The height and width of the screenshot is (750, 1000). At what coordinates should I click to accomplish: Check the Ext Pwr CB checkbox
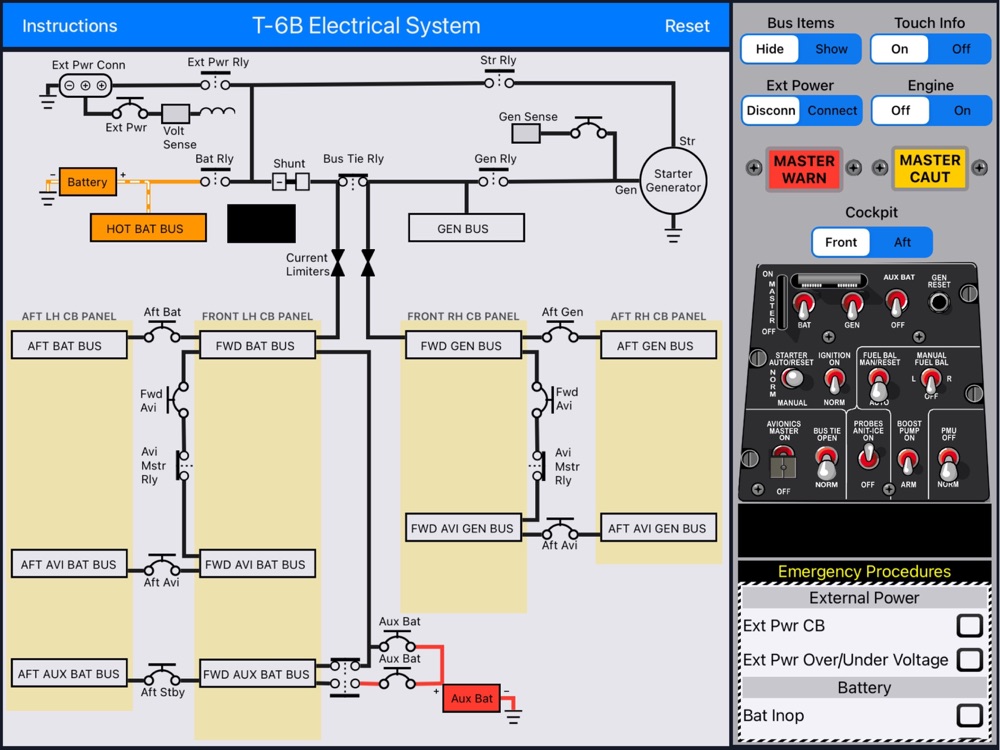(969, 626)
